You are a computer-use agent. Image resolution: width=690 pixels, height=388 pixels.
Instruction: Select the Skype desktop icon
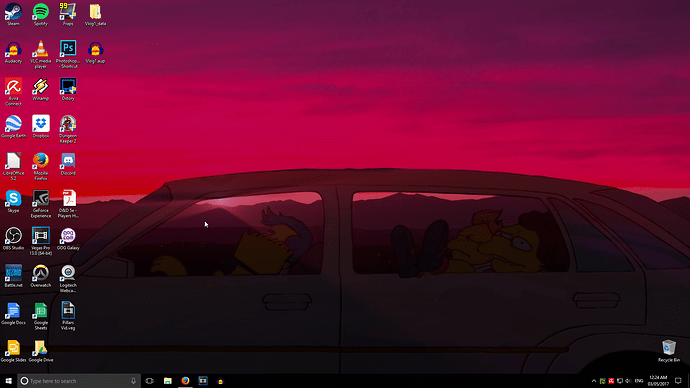click(x=13, y=202)
